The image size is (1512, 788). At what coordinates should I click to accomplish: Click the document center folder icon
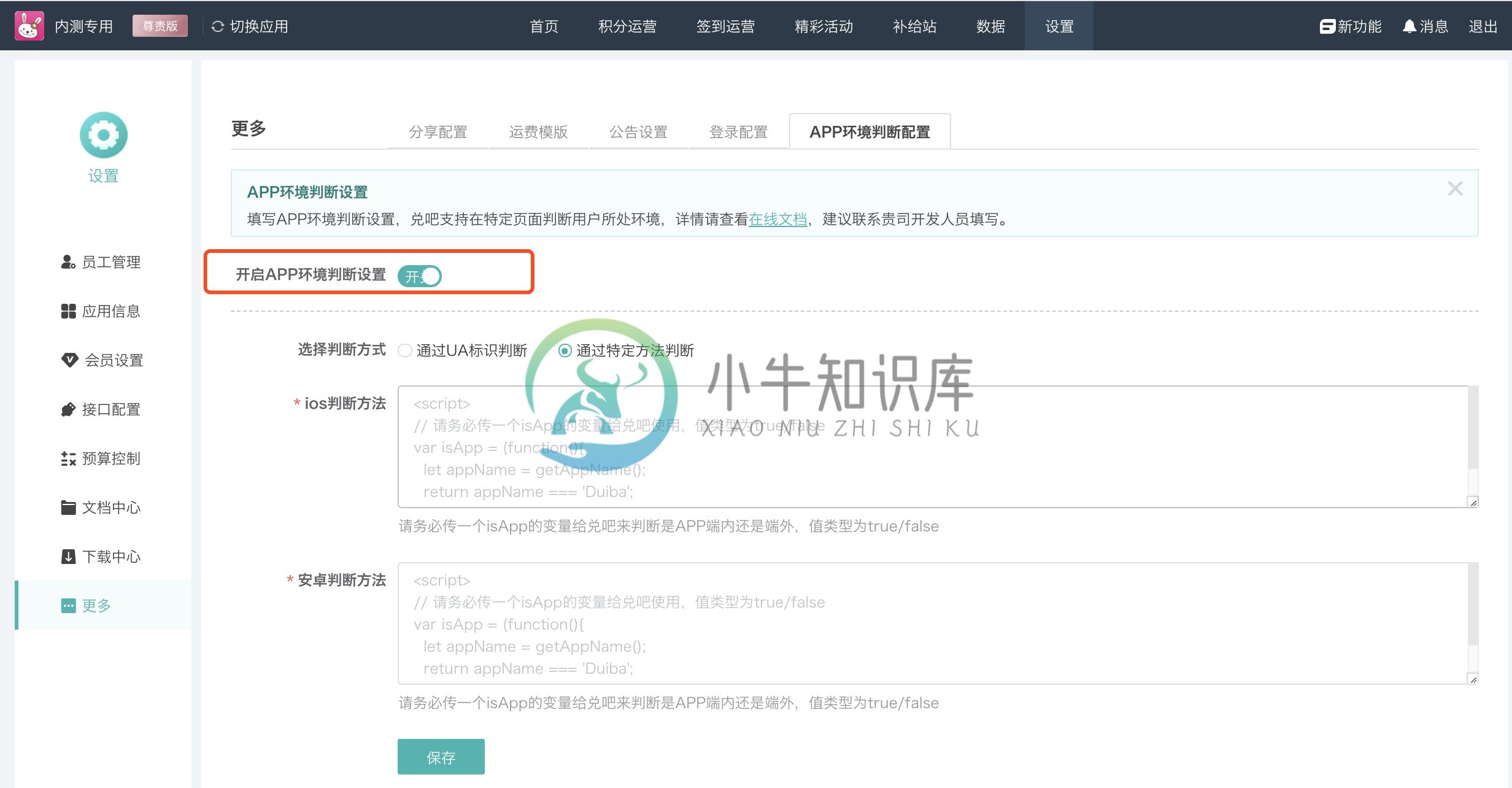(x=68, y=508)
